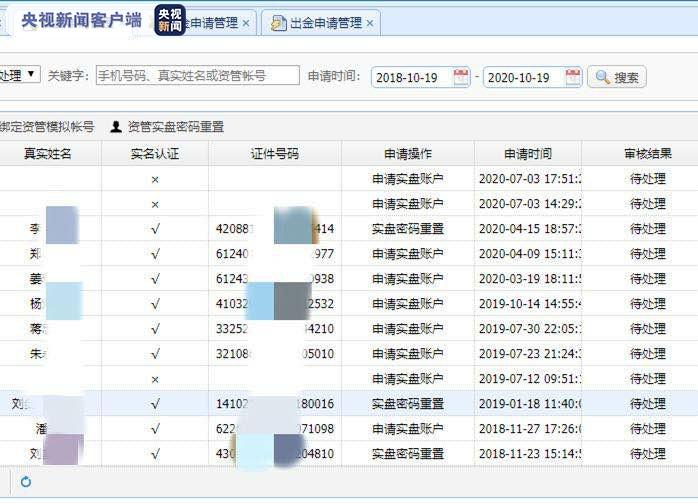Switch to the 申请管理 tab

pyautogui.click(x=213, y=23)
